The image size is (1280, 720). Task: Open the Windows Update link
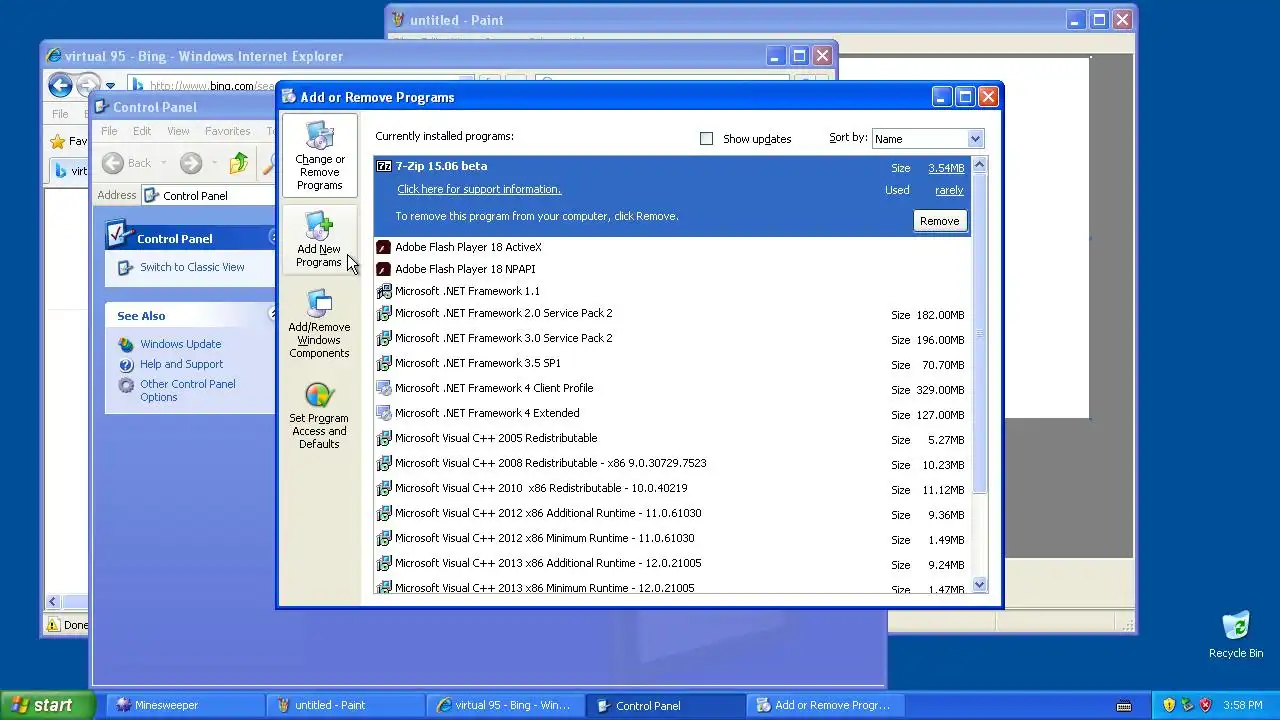coord(180,344)
